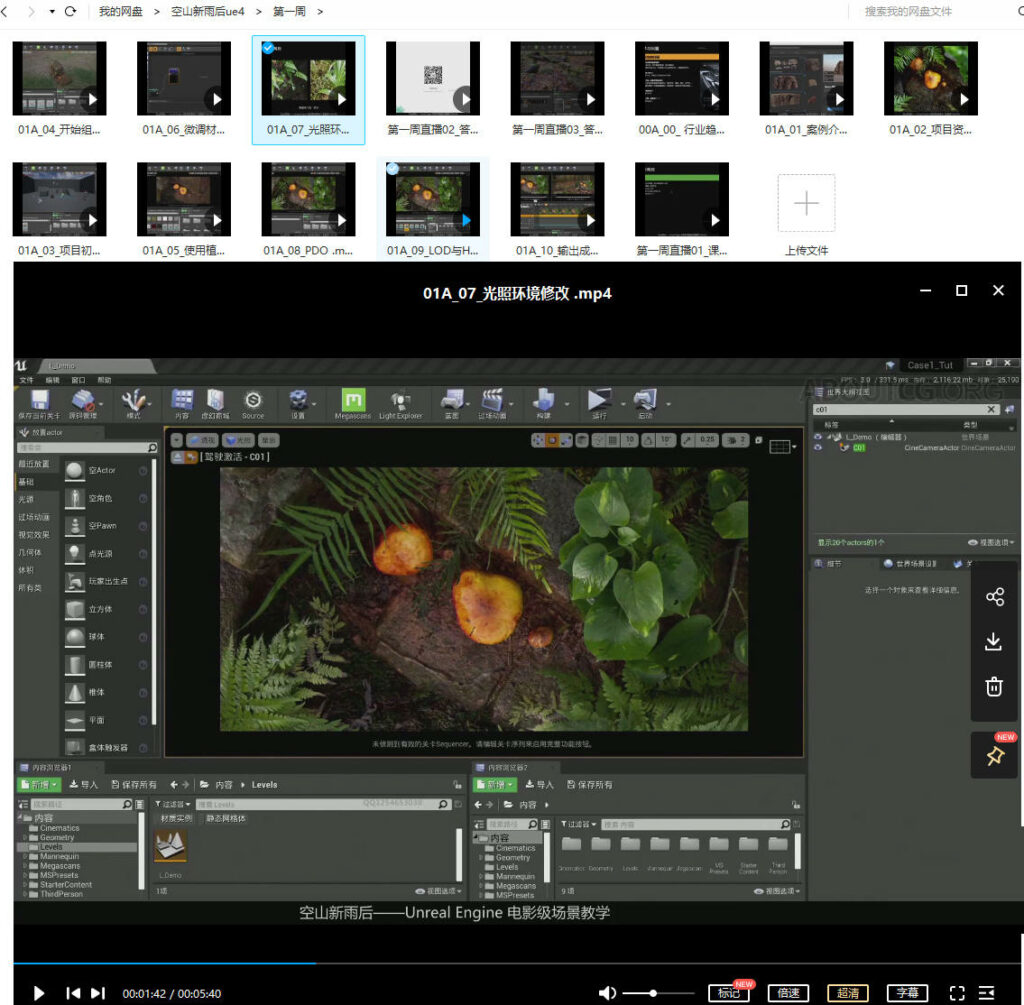This screenshot has width=1024, height=1005.
Task: Open the Settings gear toolbar icon
Action: point(298,404)
